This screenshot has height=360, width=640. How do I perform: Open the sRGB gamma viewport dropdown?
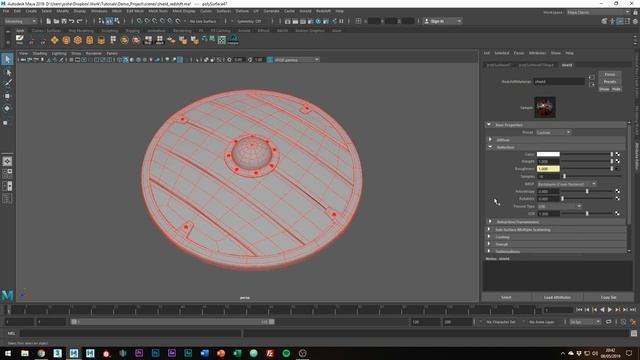(x=296, y=60)
